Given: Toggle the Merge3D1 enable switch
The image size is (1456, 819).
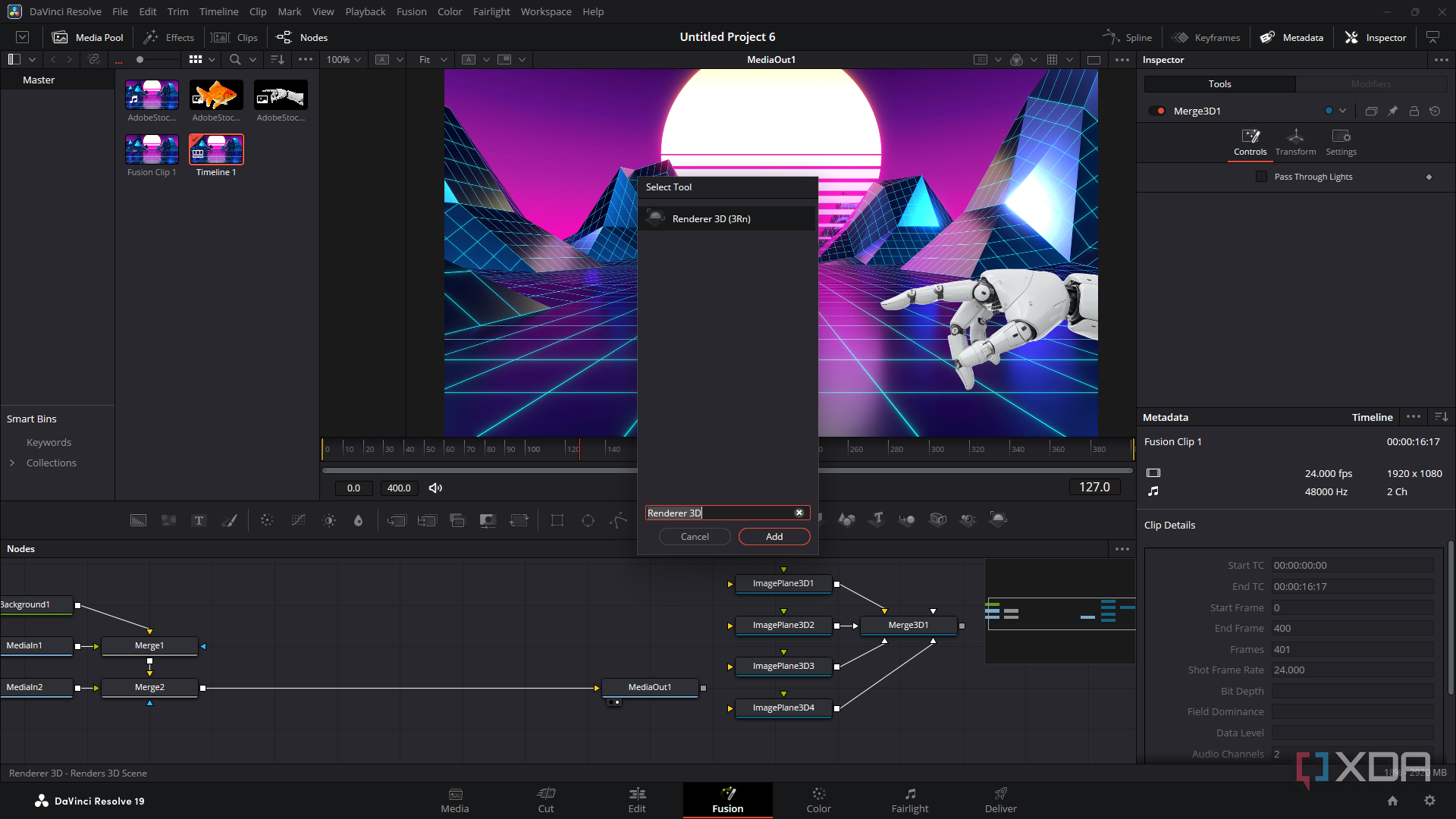Looking at the screenshot, I should [x=1158, y=111].
